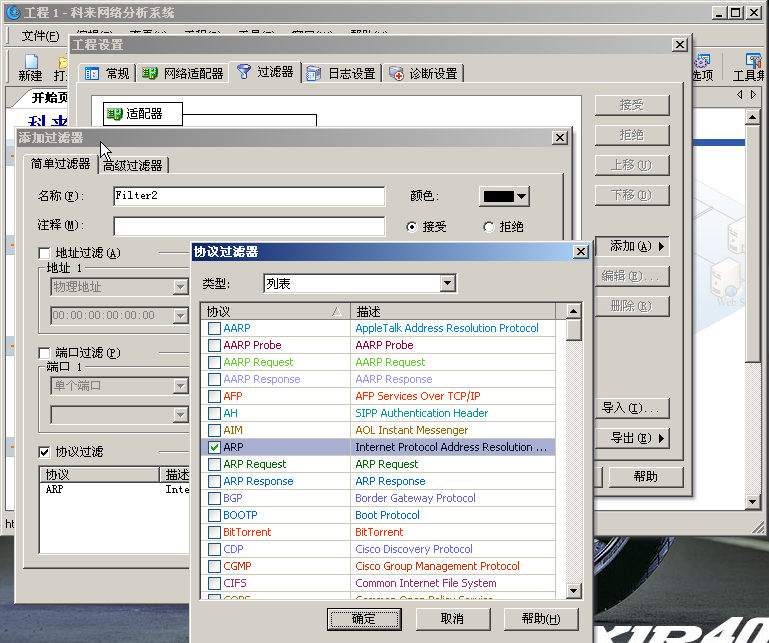Image resolution: width=769 pixels, height=643 pixels.
Task: Expand the 物理地址 address type dropdown
Action: click(x=180, y=287)
